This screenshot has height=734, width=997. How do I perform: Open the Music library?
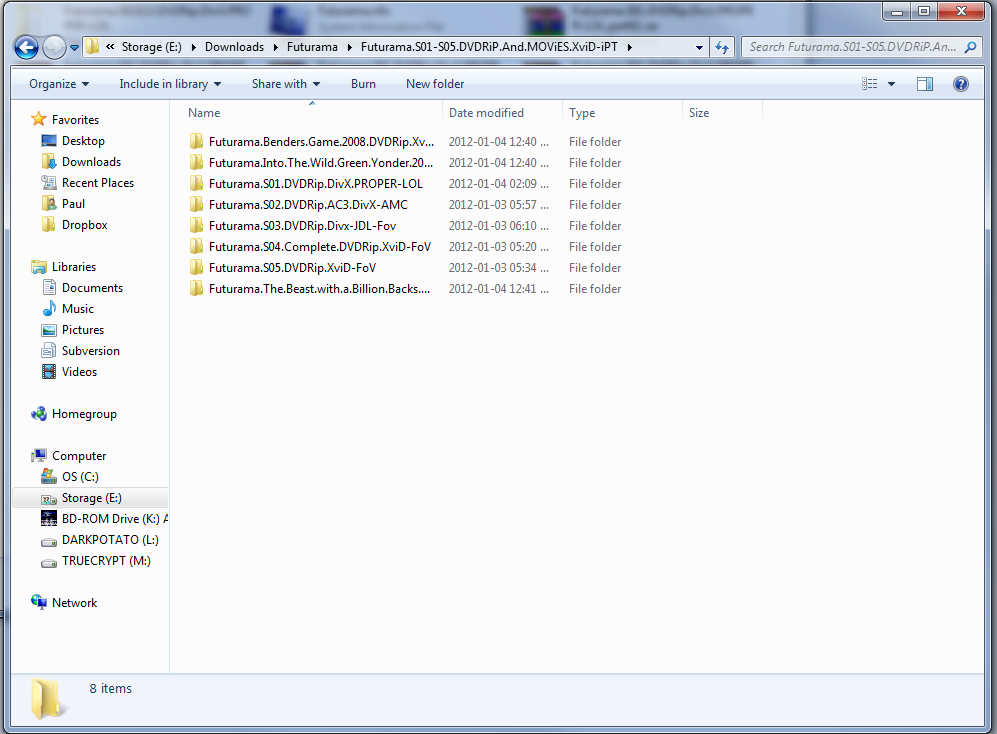click(x=78, y=308)
